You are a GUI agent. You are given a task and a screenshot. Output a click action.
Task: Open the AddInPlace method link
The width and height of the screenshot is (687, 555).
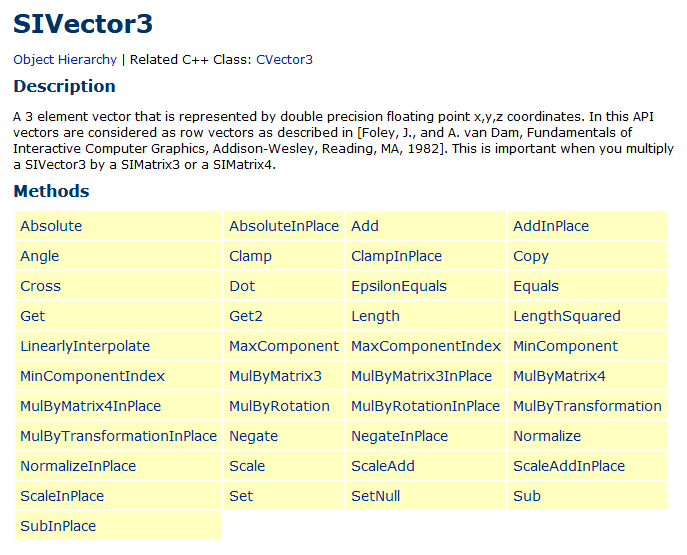551,226
